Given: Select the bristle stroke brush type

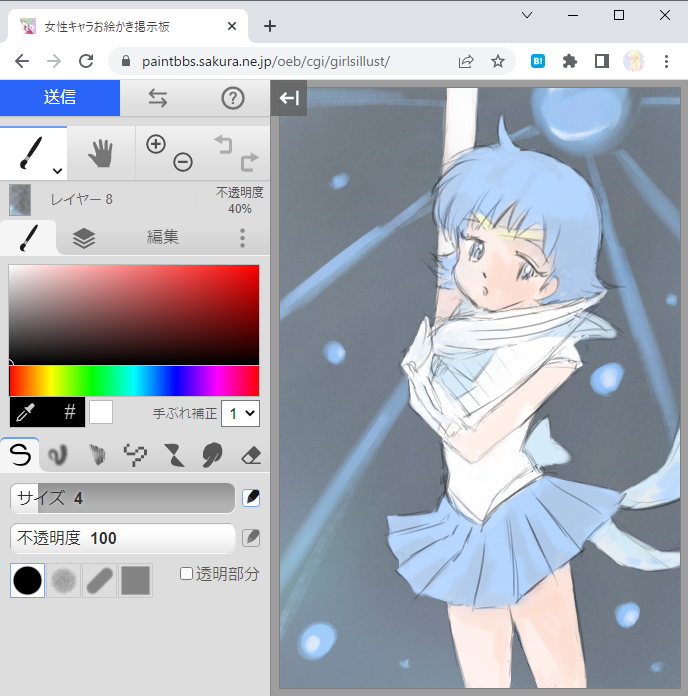Looking at the screenshot, I should click(x=97, y=455).
